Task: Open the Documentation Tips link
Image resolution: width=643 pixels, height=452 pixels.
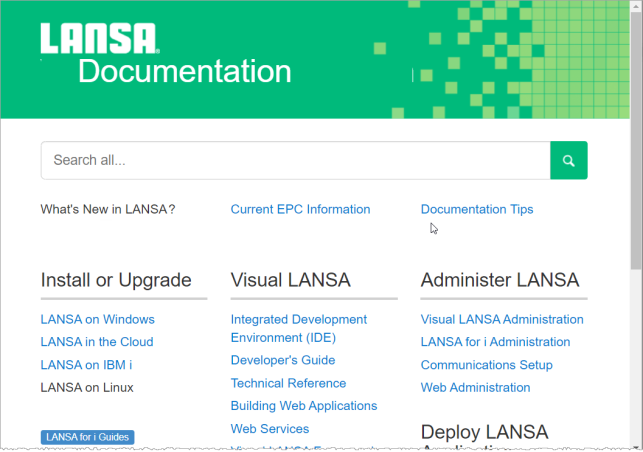Action: (x=477, y=210)
